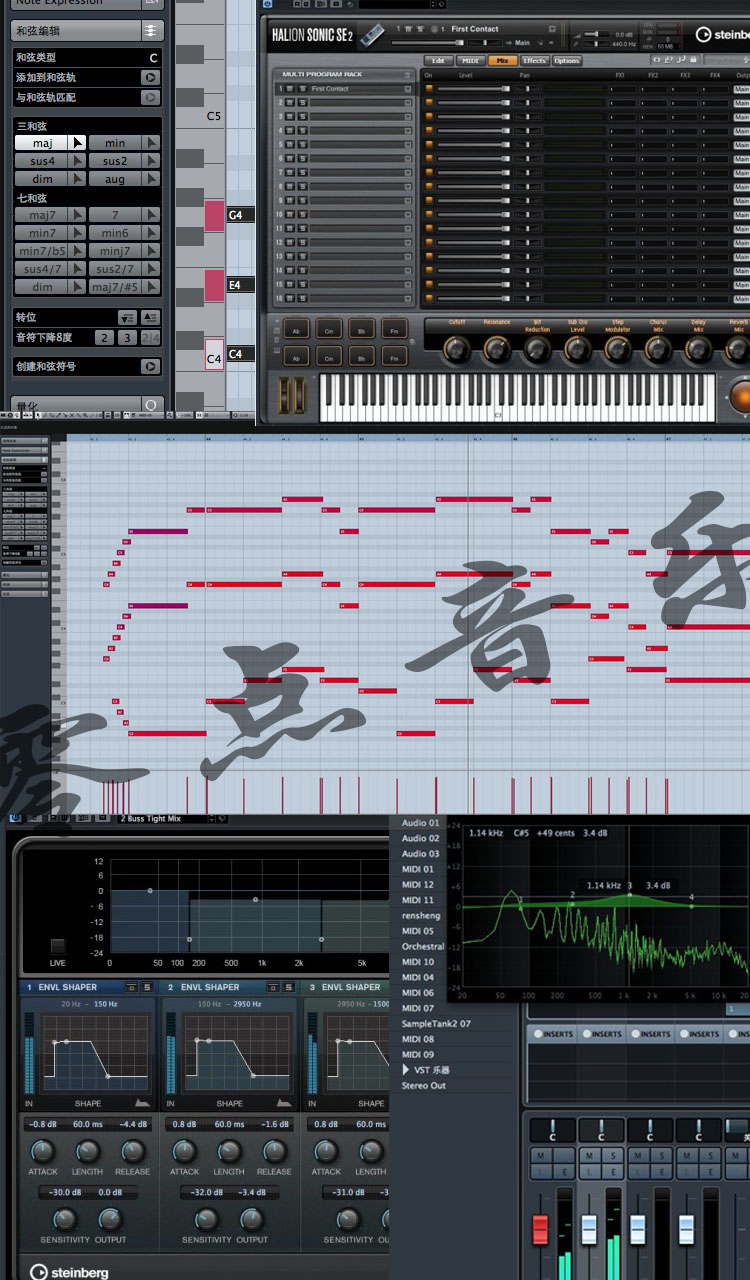Open program dropdown for rack slot 3
750x1280 pixels.
(x=408, y=117)
